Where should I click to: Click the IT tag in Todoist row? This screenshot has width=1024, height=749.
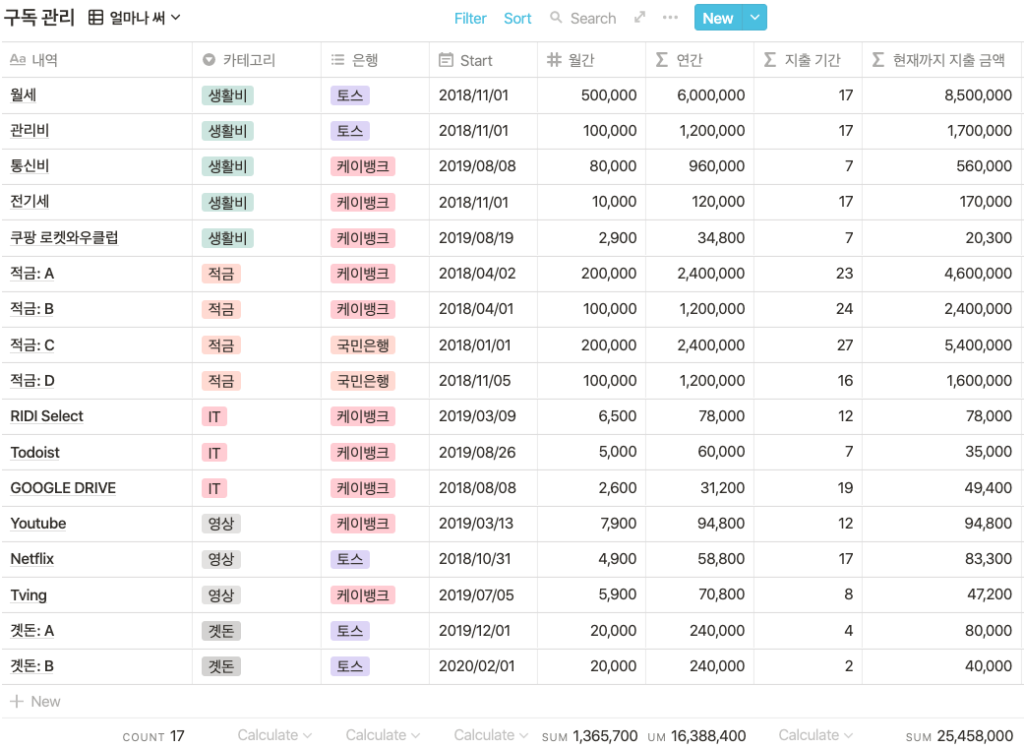tap(214, 452)
